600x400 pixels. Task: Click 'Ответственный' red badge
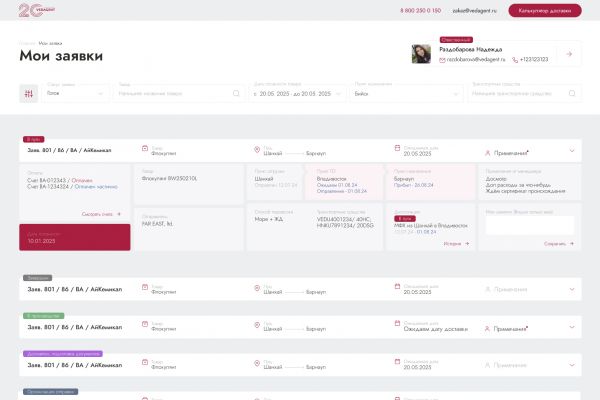[456, 40]
